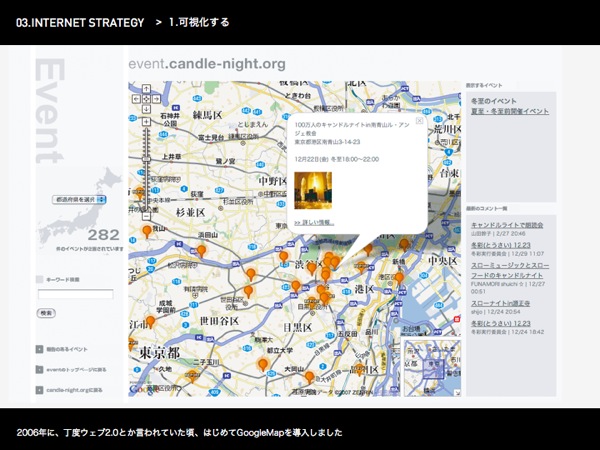Click the orange marker just below zoom-out button
This screenshot has width=600, height=450.
tap(147, 232)
